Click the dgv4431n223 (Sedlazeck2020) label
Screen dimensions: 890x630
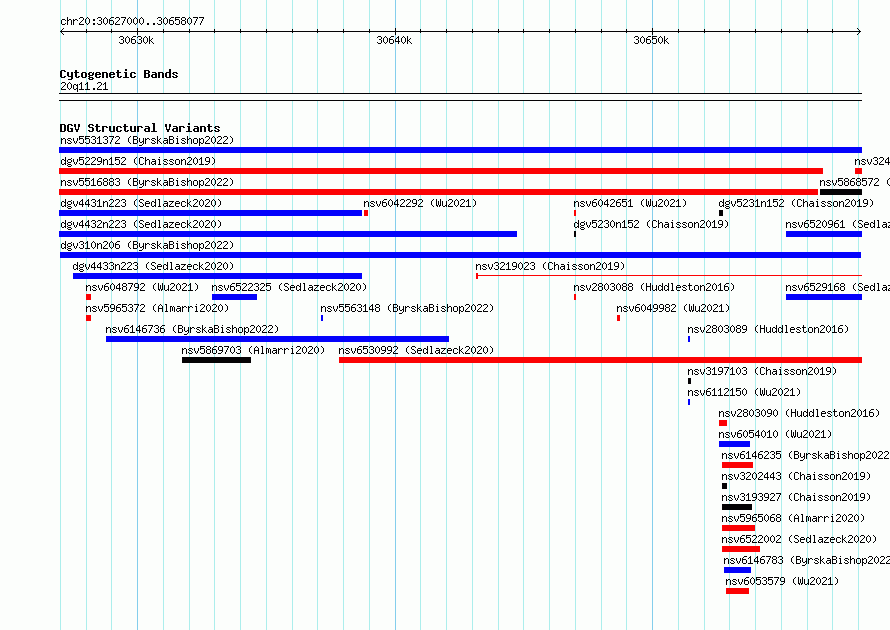(x=141, y=203)
